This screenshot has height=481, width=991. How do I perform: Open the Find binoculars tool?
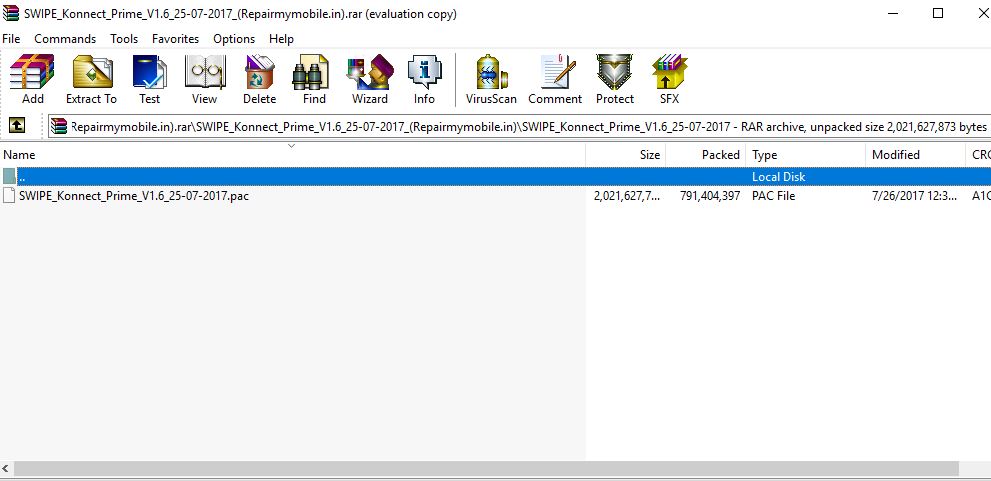[314, 79]
